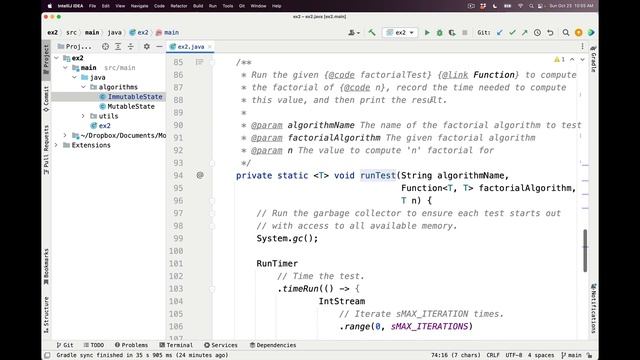Open the Navigate menu
The width and height of the screenshot is (640, 360).
[x=140, y=6]
